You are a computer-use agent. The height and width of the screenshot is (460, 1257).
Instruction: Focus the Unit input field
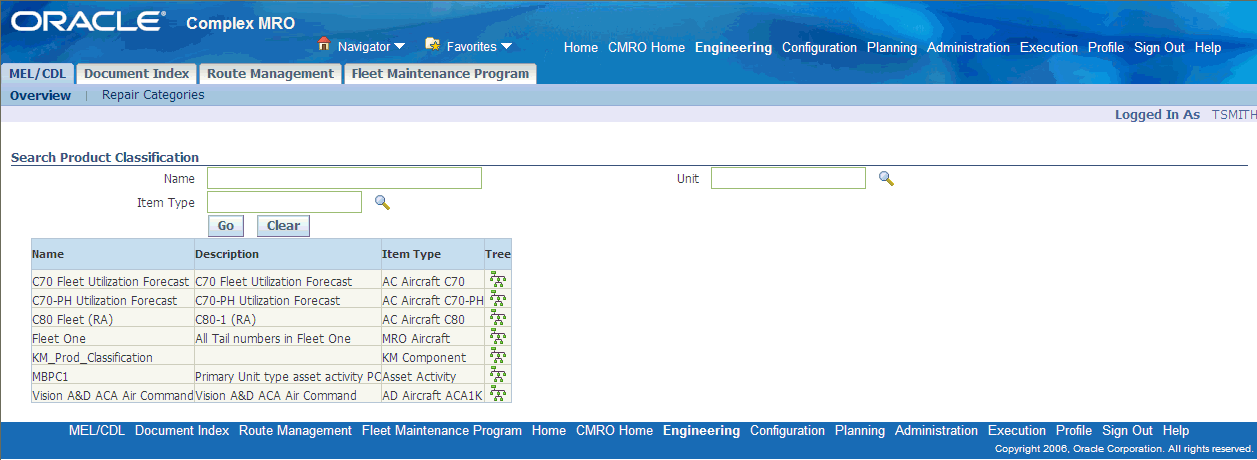[788, 178]
